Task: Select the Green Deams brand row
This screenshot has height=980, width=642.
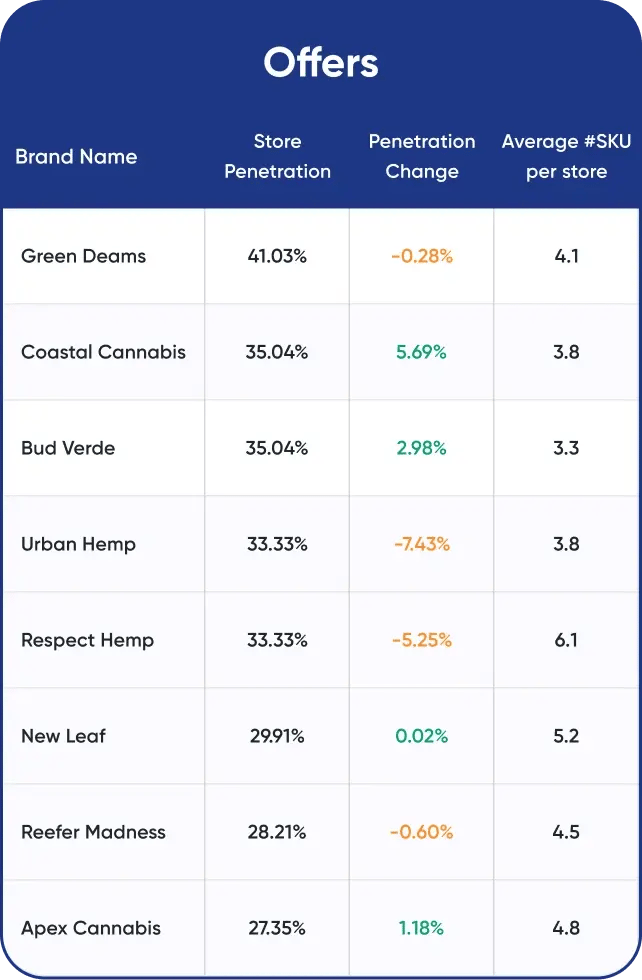Action: (83, 256)
